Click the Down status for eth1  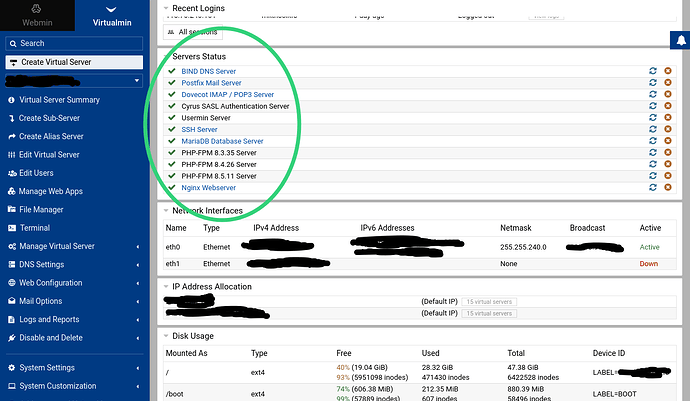point(649,264)
